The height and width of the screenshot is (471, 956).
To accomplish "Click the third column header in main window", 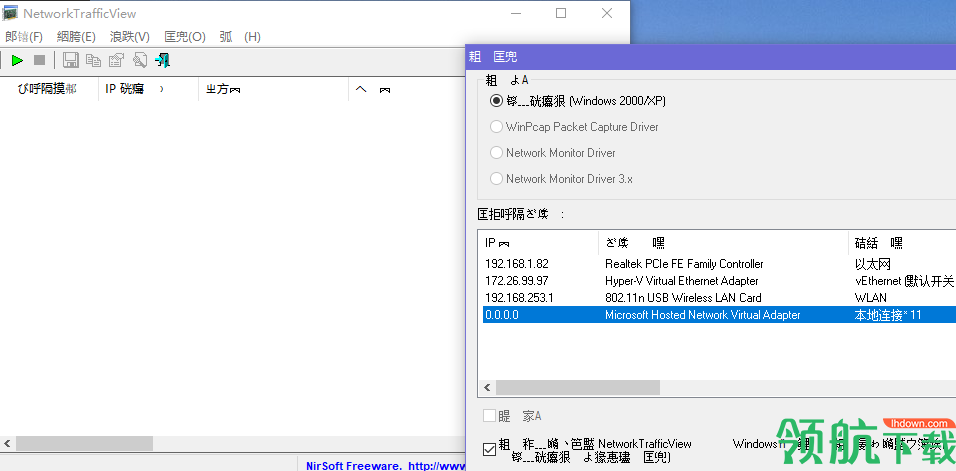I will click(x=274, y=89).
